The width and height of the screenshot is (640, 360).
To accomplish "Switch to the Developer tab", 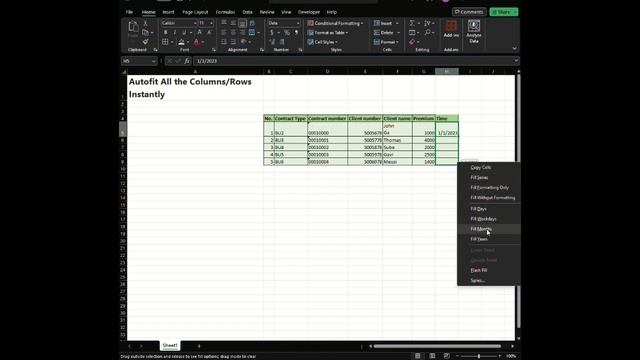I will [309, 12].
